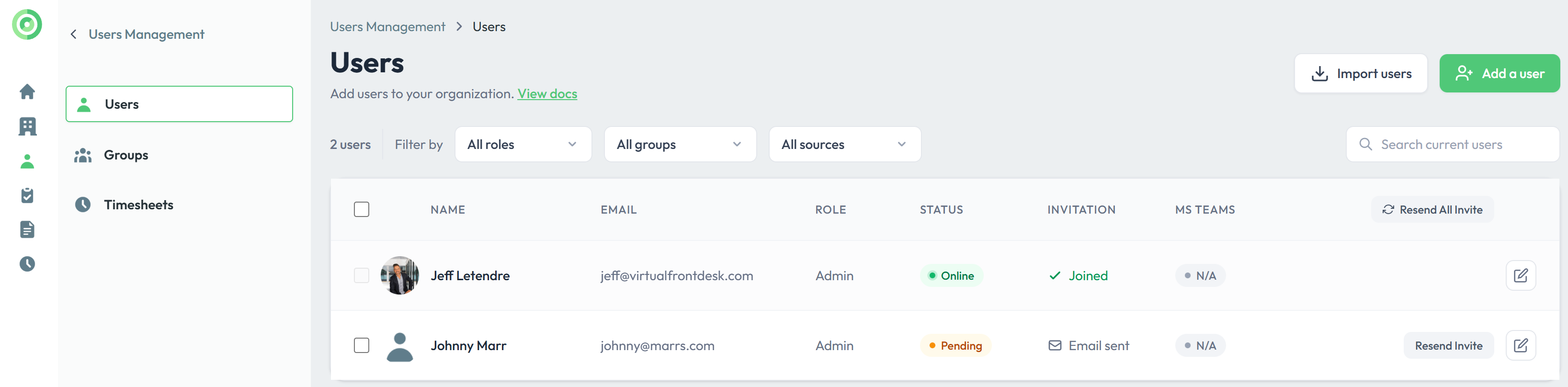Focus the Search current users field
This screenshot has width=1568, height=387.
pos(1461,144)
